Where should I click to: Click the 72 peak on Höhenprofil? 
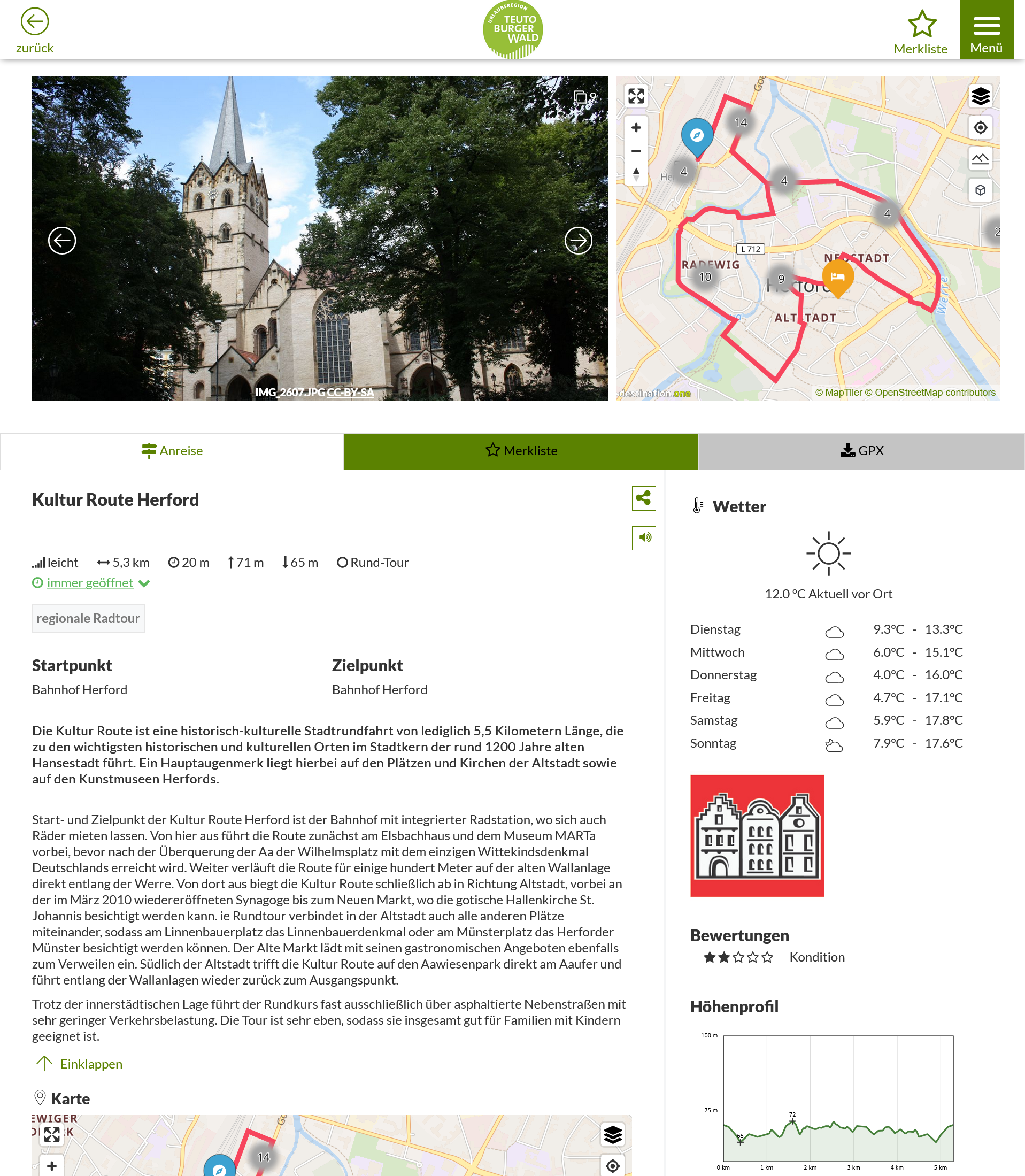point(792,1121)
